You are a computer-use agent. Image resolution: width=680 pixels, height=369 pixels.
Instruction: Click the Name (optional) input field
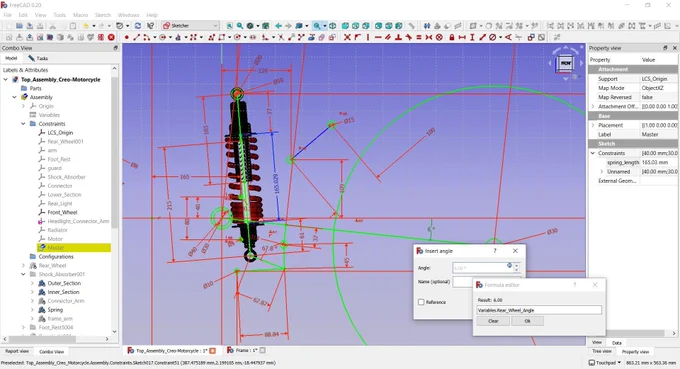click(462, 282)
